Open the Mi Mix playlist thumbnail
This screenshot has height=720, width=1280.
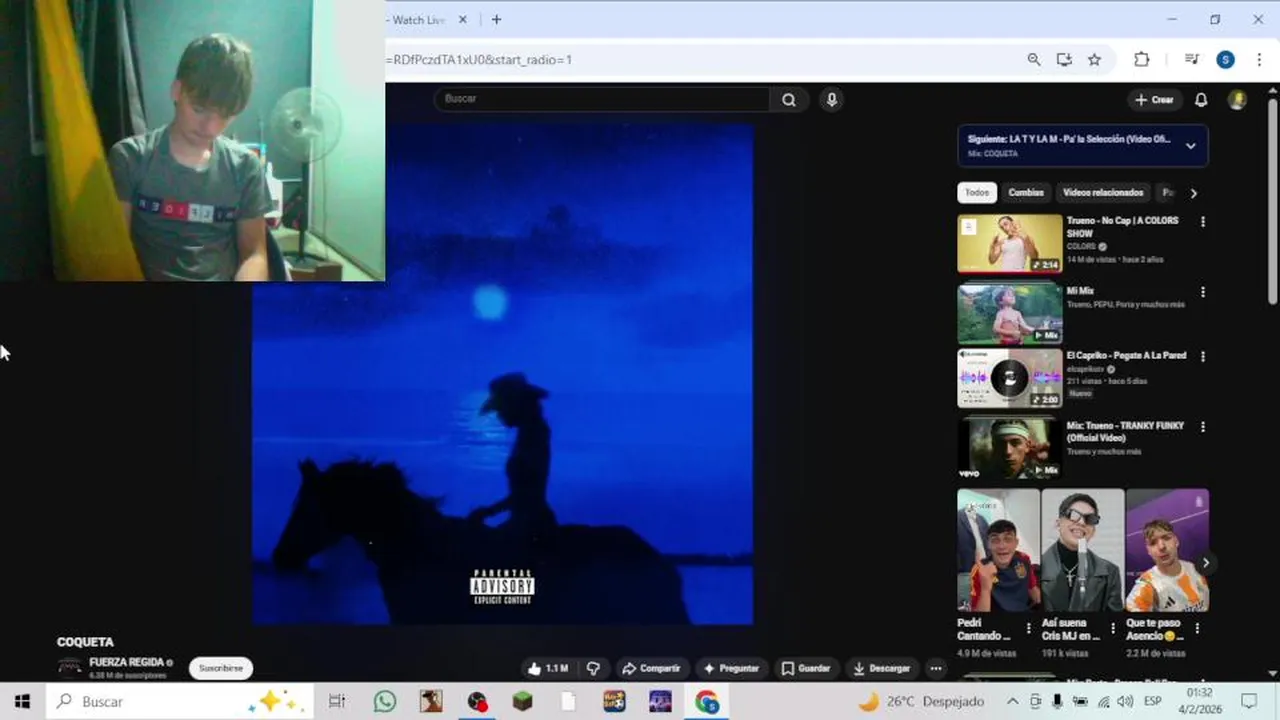coord(1010,314)
